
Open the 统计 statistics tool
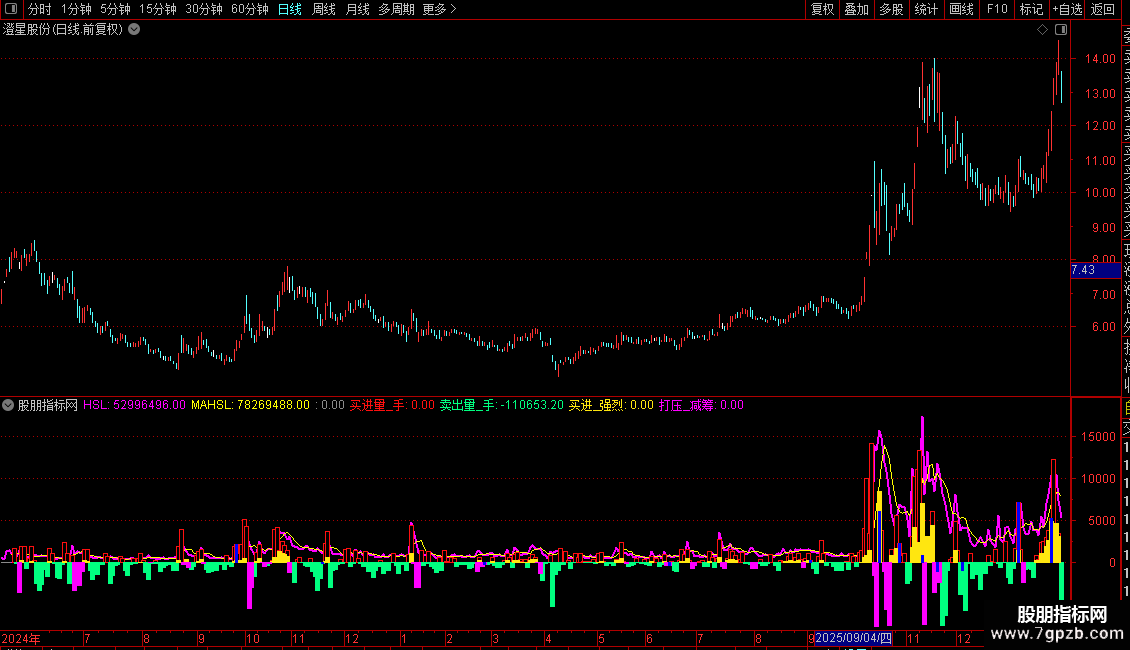pos(926,9)
